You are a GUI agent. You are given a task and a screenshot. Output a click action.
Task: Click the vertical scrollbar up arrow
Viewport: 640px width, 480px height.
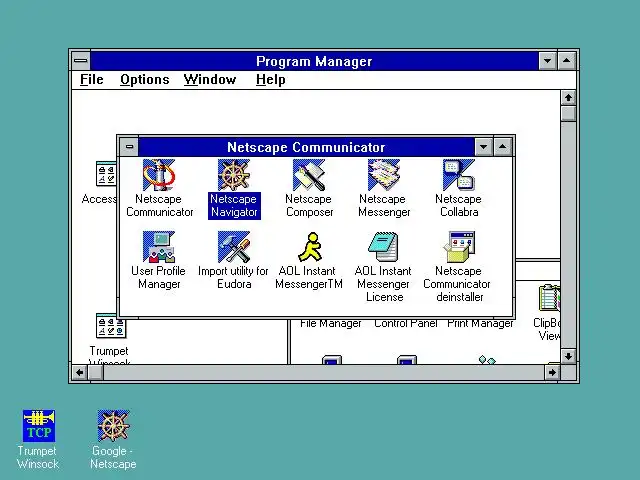(568, 98)
